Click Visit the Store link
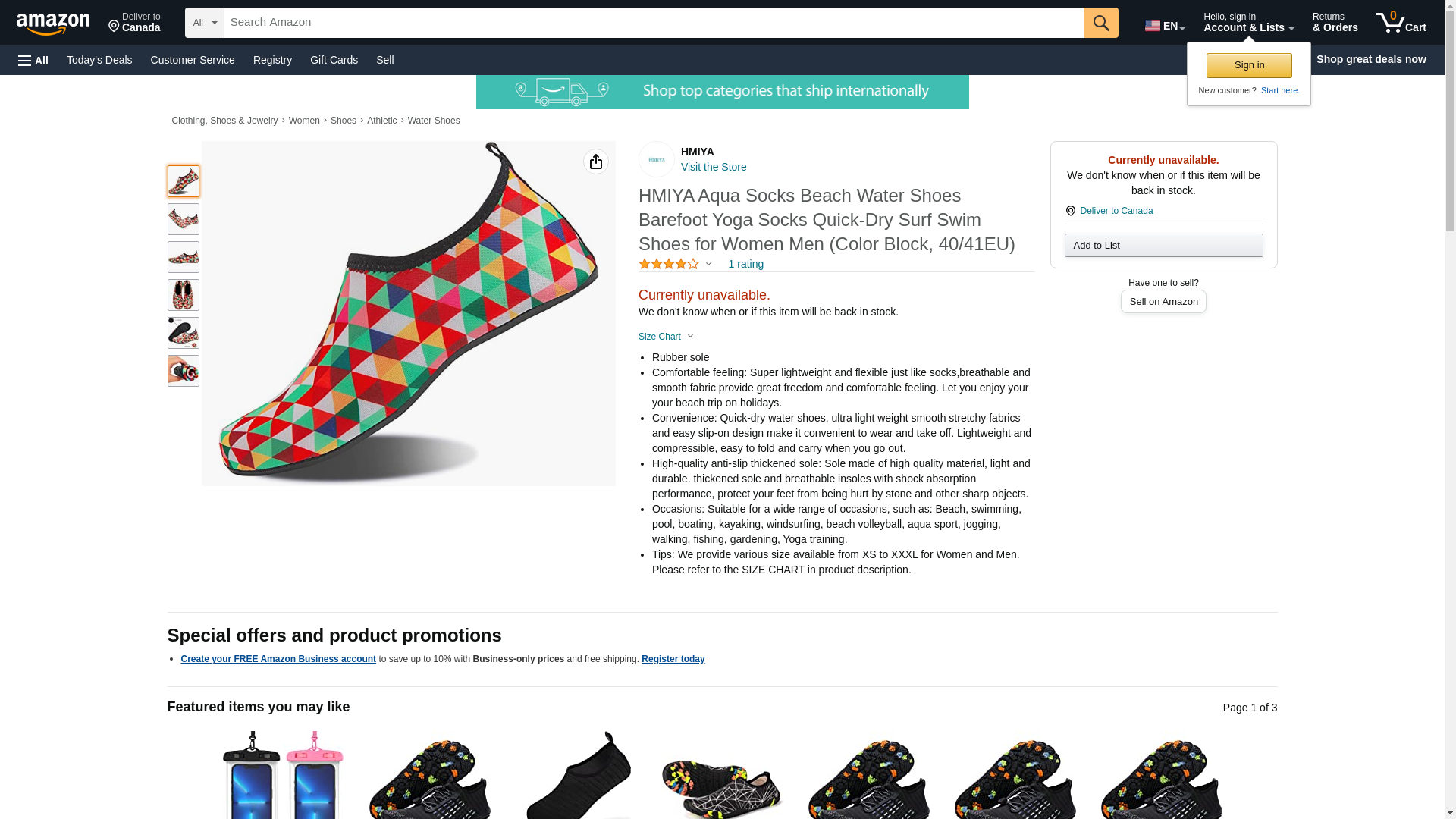Image resolution: width=1456 pixels, height=819 pixels. 714,167
